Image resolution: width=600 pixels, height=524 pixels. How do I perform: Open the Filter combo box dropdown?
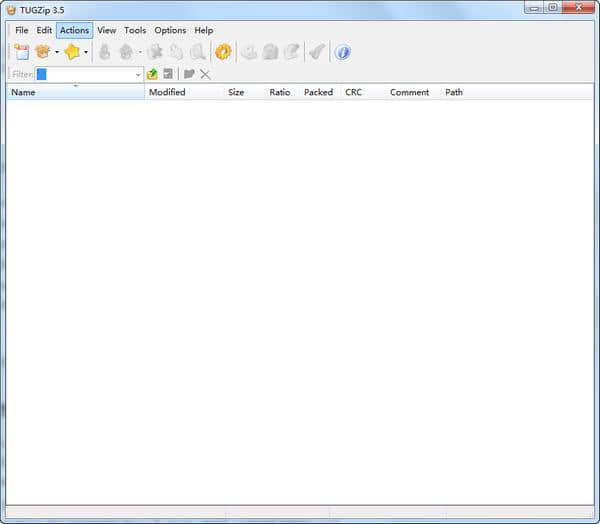tap(138, 74)
